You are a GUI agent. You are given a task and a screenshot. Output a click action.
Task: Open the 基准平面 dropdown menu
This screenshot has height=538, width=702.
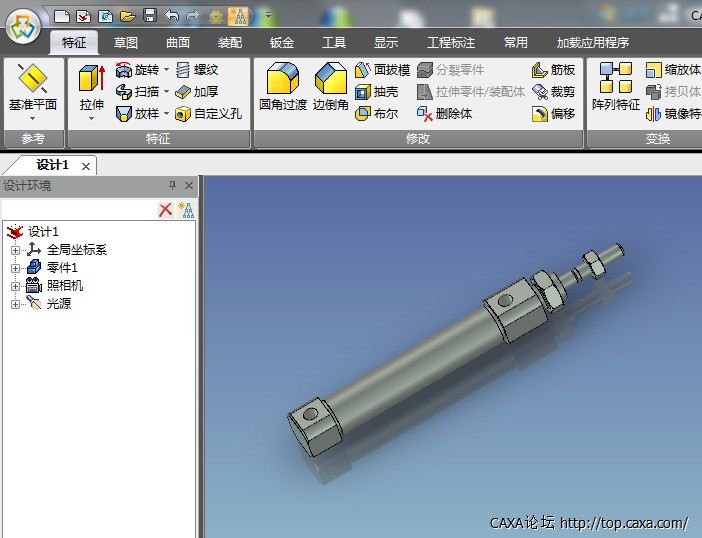coord(33,117)
